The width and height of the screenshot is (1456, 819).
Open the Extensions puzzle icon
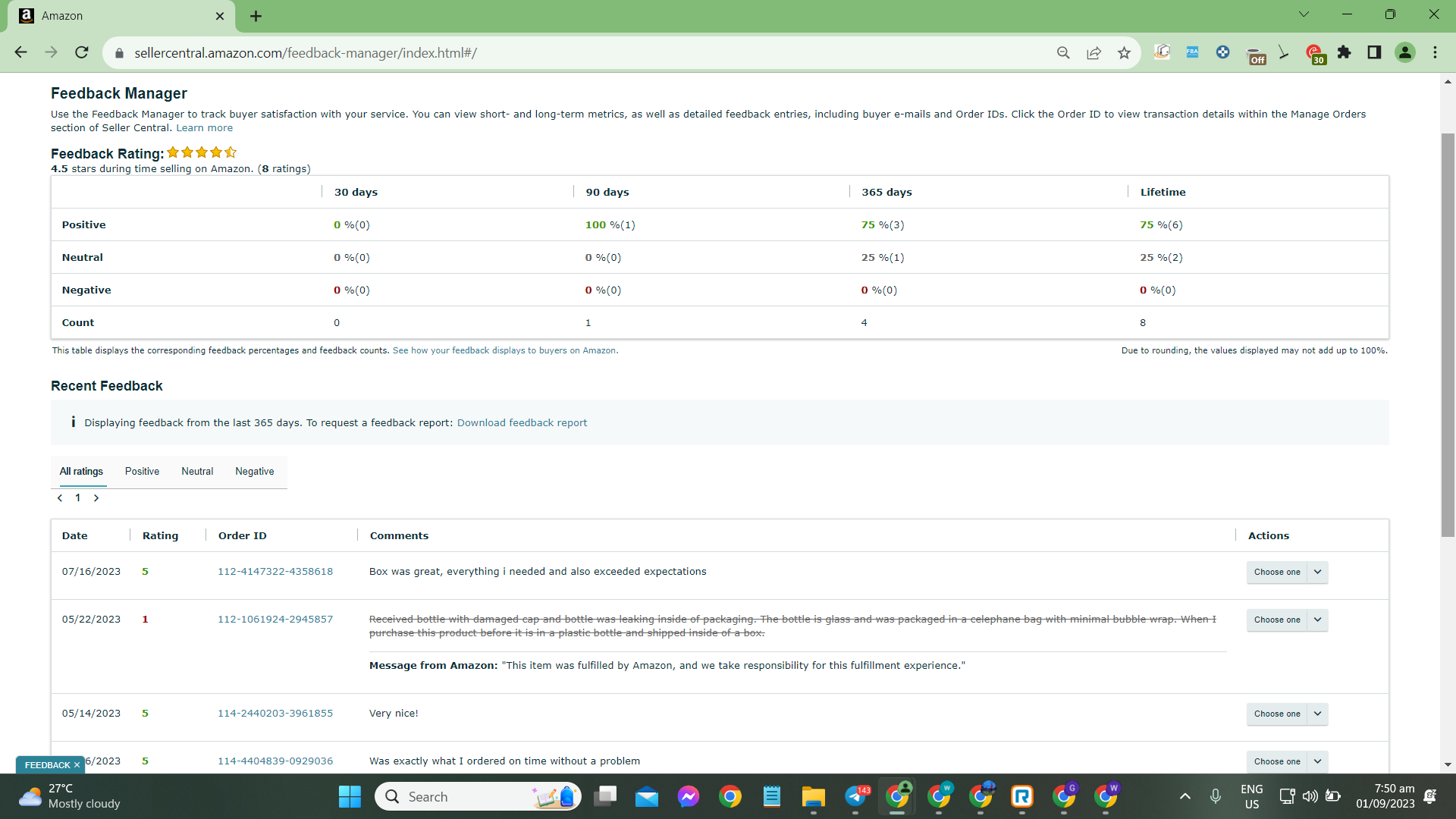[1345, 52]
